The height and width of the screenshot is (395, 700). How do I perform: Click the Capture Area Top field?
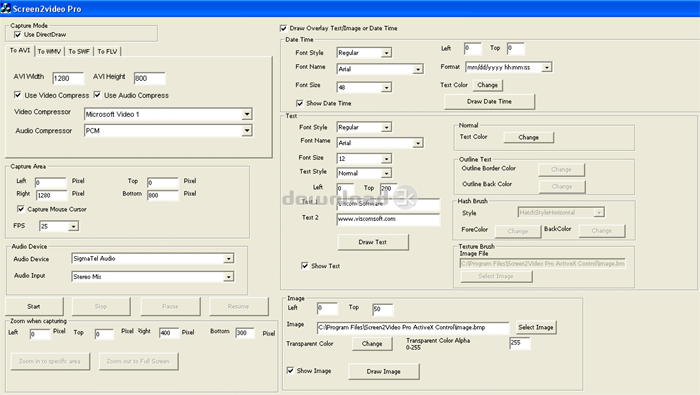pos(162,183)
